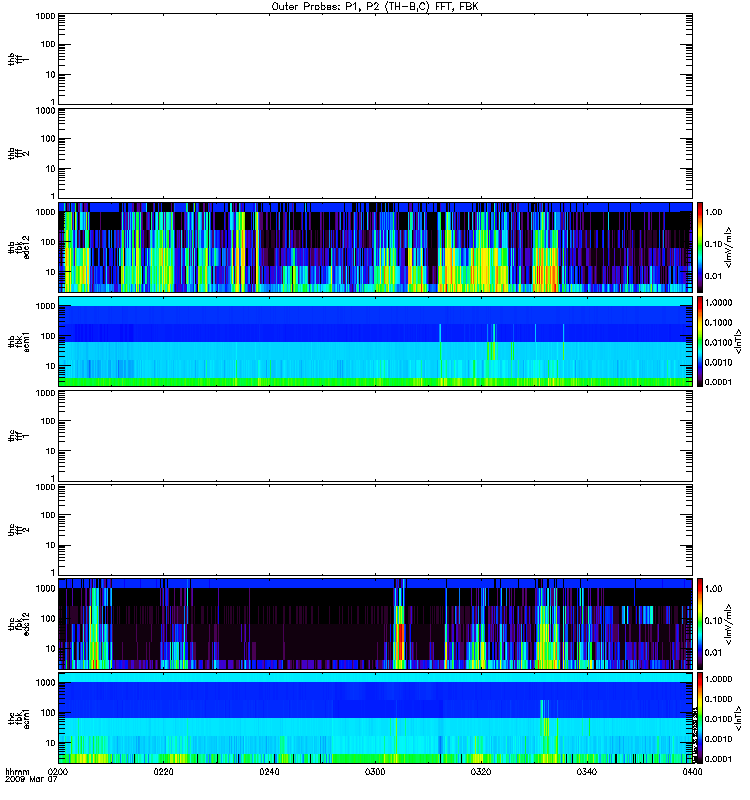This screenshot has width=750, height=800.
Task: Click the 0340 time axis label
Action: 587,772
